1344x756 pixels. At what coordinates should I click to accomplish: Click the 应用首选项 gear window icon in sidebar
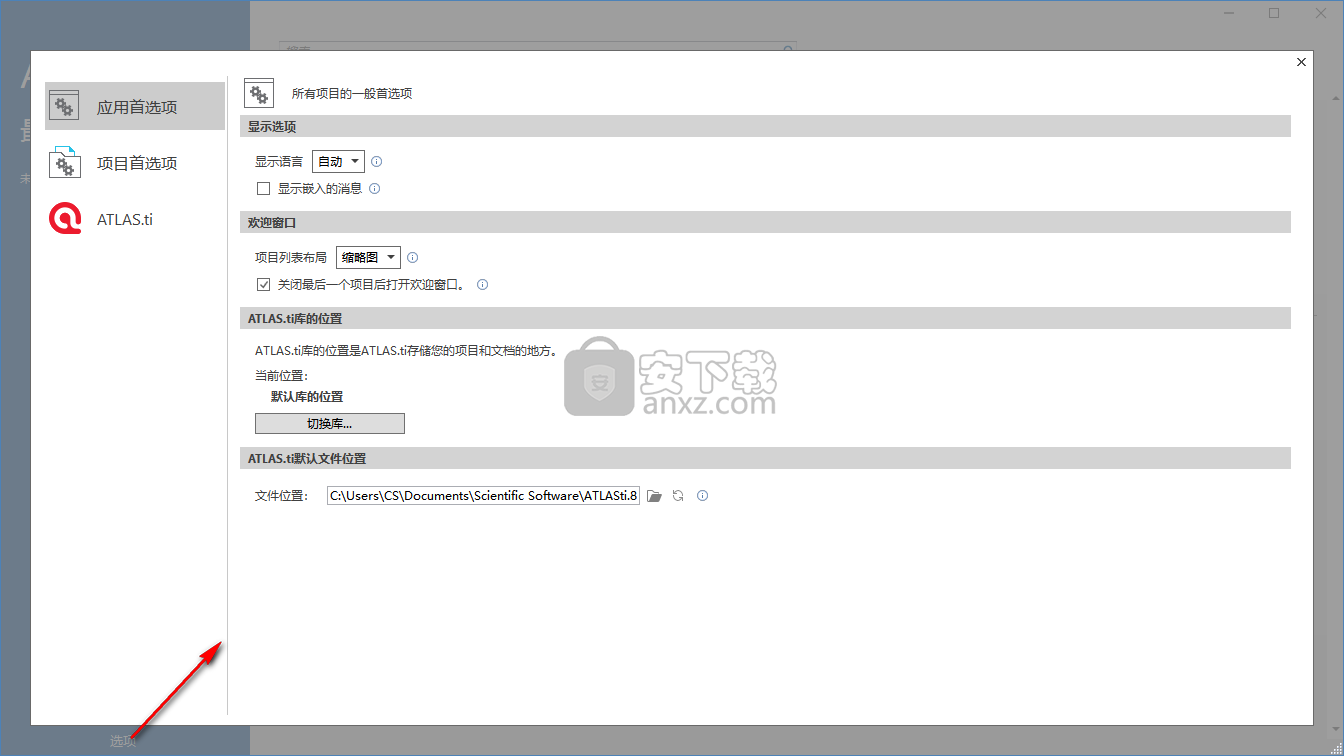[x=64, y=106]
